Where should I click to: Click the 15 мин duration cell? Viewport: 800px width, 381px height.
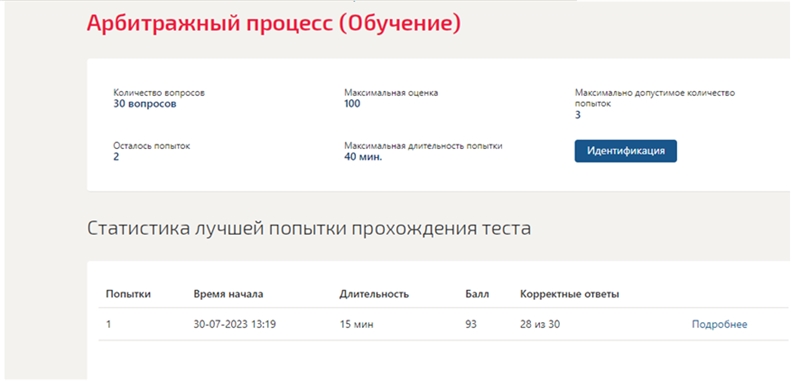[x=356, y=324]
